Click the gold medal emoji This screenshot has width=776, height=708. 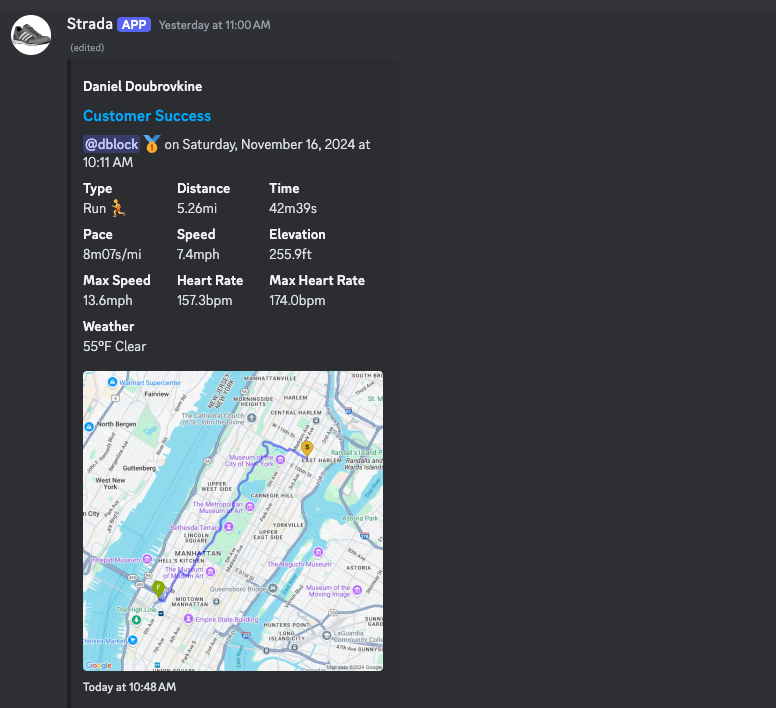[x=151, y=144]
